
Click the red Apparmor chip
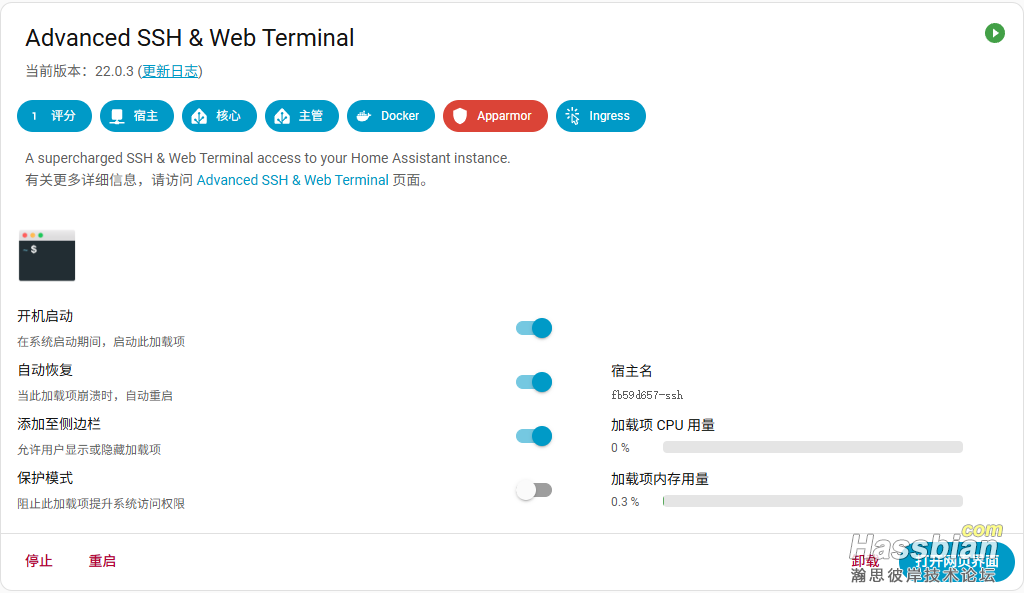[x=494, y=116]
